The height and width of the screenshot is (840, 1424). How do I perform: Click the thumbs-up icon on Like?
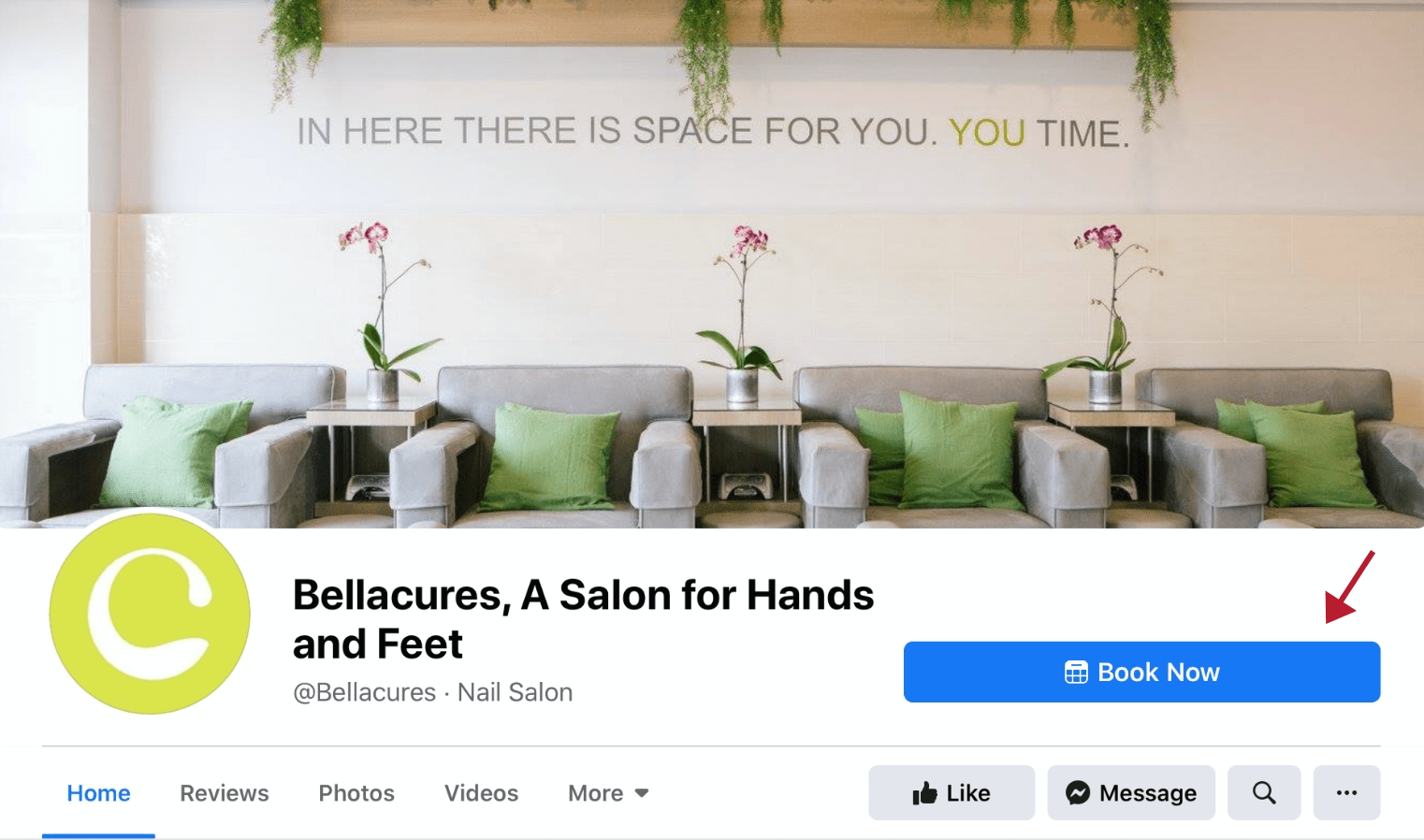(x=924, y=793)
